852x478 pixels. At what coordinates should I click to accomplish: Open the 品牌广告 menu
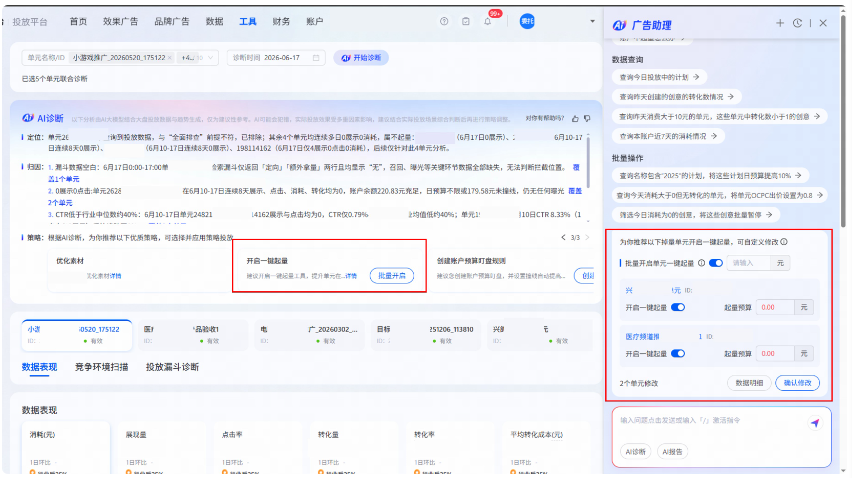pos(172,21)
